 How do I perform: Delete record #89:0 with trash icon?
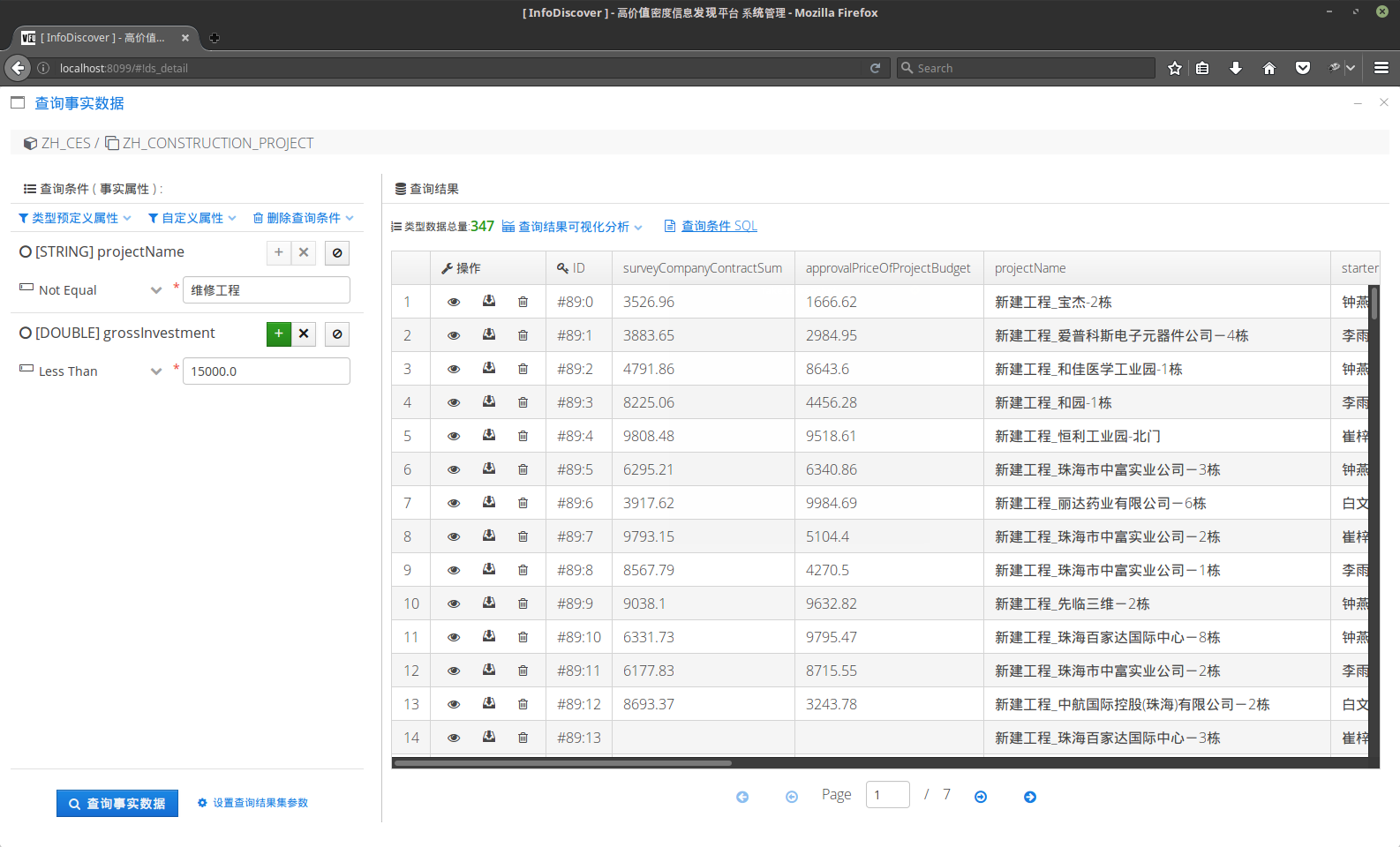(523, 302)
